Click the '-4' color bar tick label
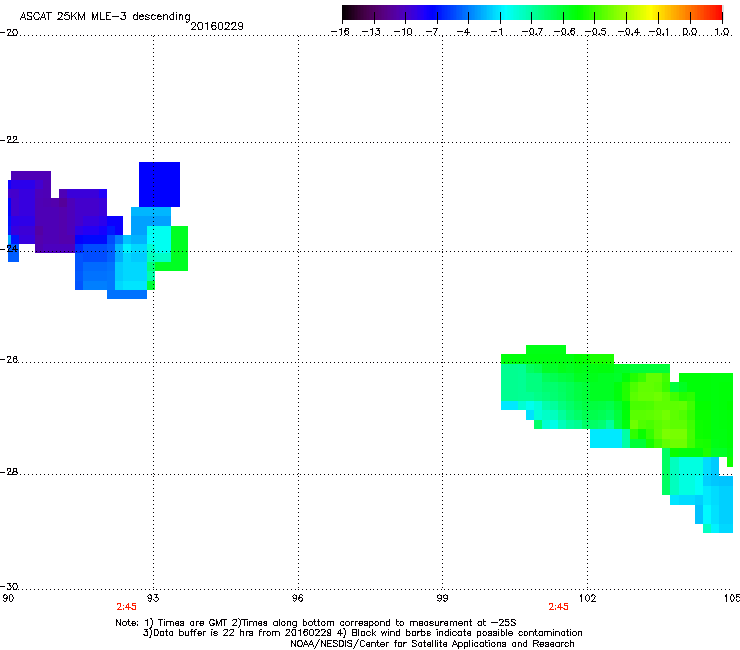740x650 pixels. [x=463, y=32]
